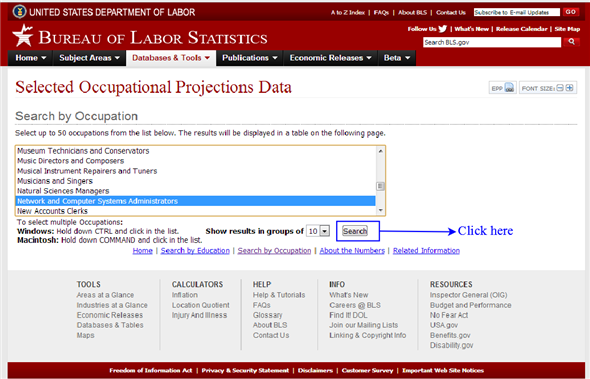Click the Search BLS.gov input field
590x379 pixels.
(x=492, y=42)
